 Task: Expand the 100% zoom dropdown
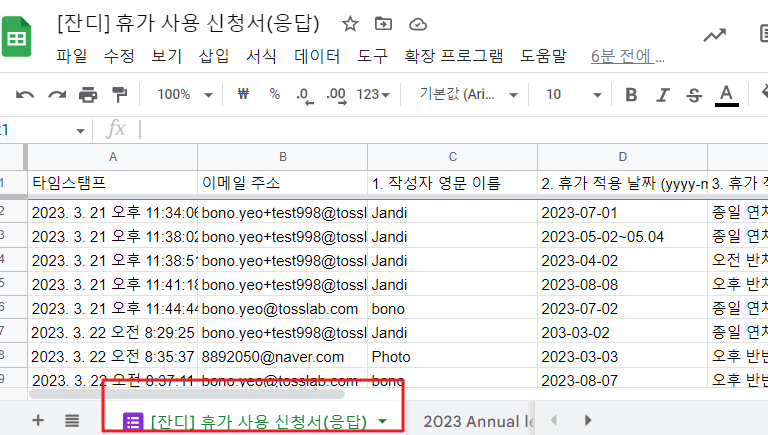pos(185,95)
